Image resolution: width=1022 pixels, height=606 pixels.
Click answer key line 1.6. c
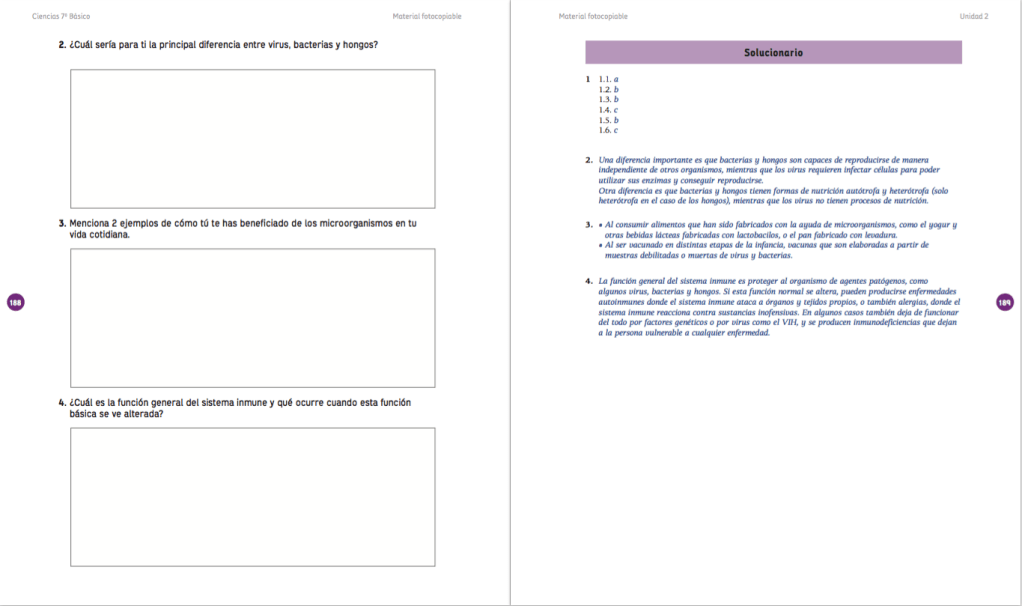[608, 130]
